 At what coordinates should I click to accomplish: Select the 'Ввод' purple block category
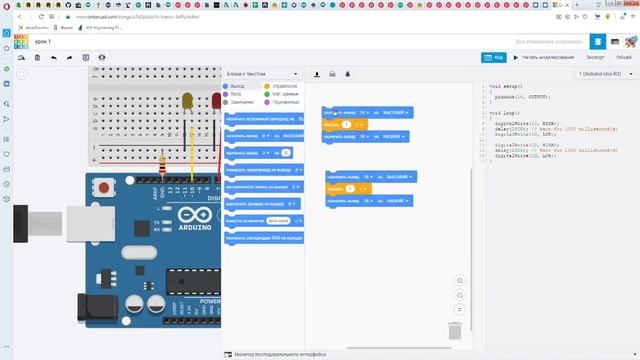click(232, 94)
